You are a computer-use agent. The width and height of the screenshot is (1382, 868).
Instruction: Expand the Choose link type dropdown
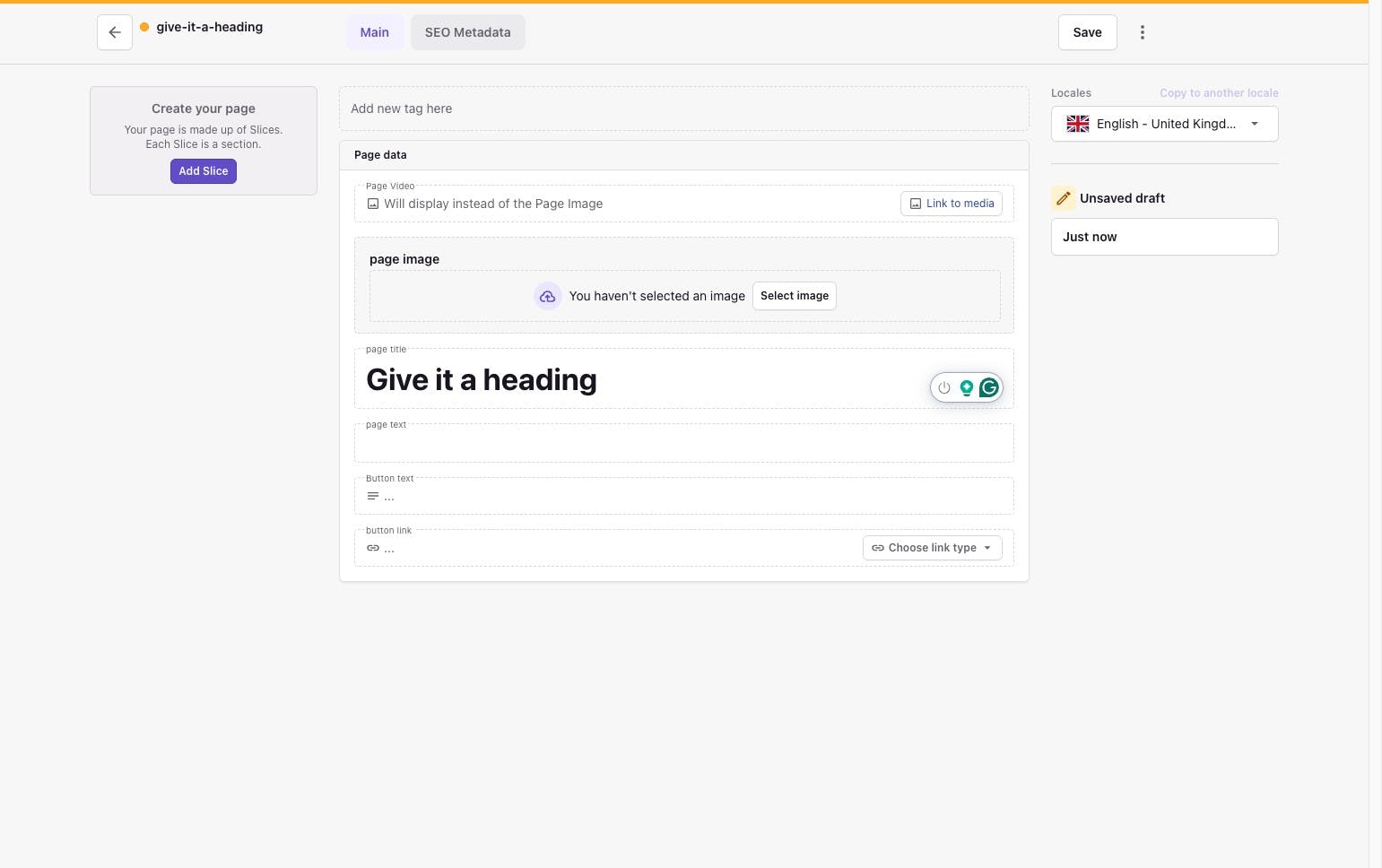point(932,548)
